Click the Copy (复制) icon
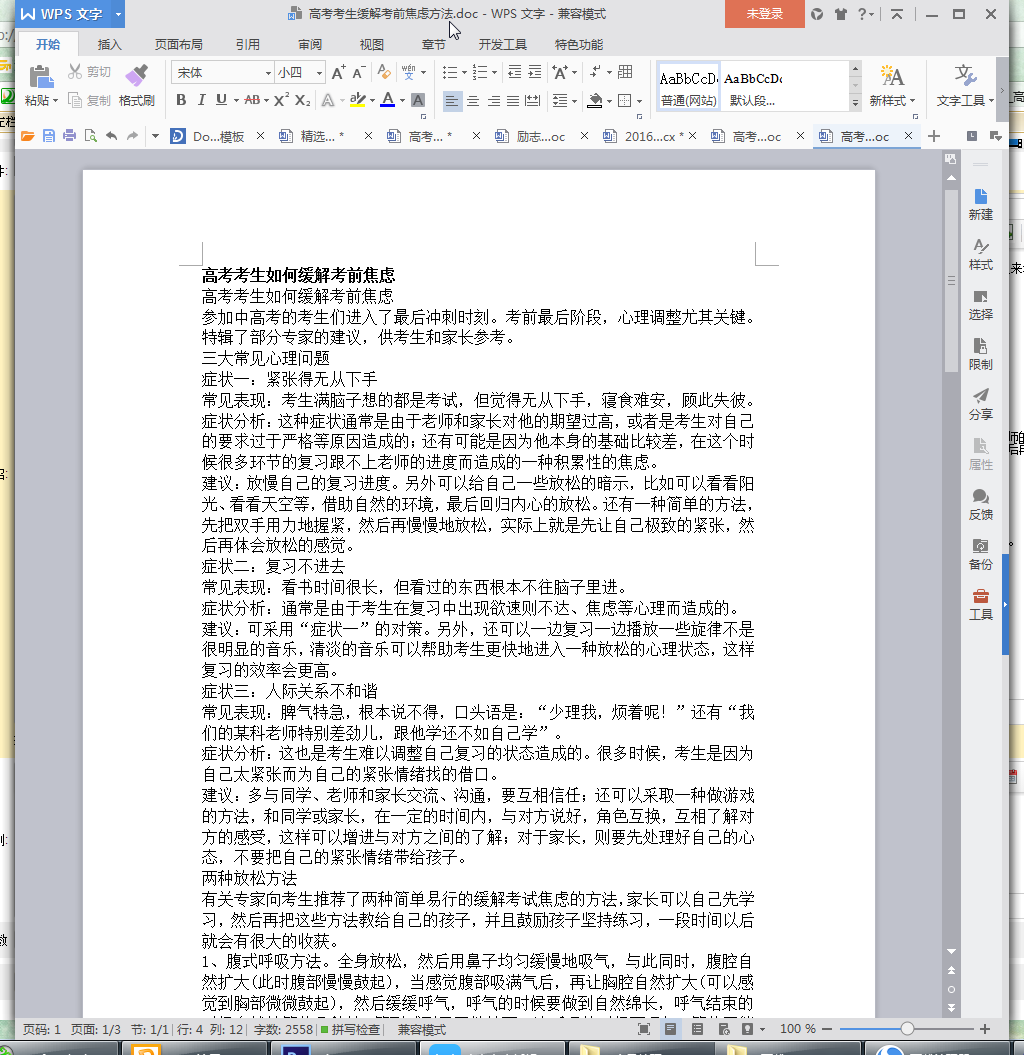Viewport: 1024px width, 1055px height. 75,100
